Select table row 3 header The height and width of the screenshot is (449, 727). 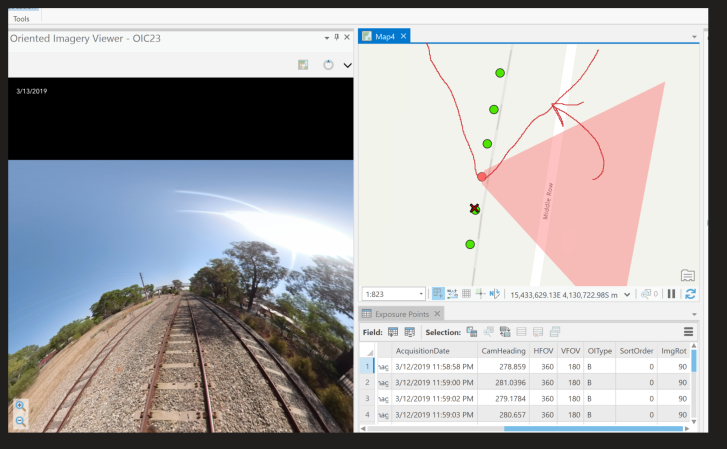click(x=367, y=398)
